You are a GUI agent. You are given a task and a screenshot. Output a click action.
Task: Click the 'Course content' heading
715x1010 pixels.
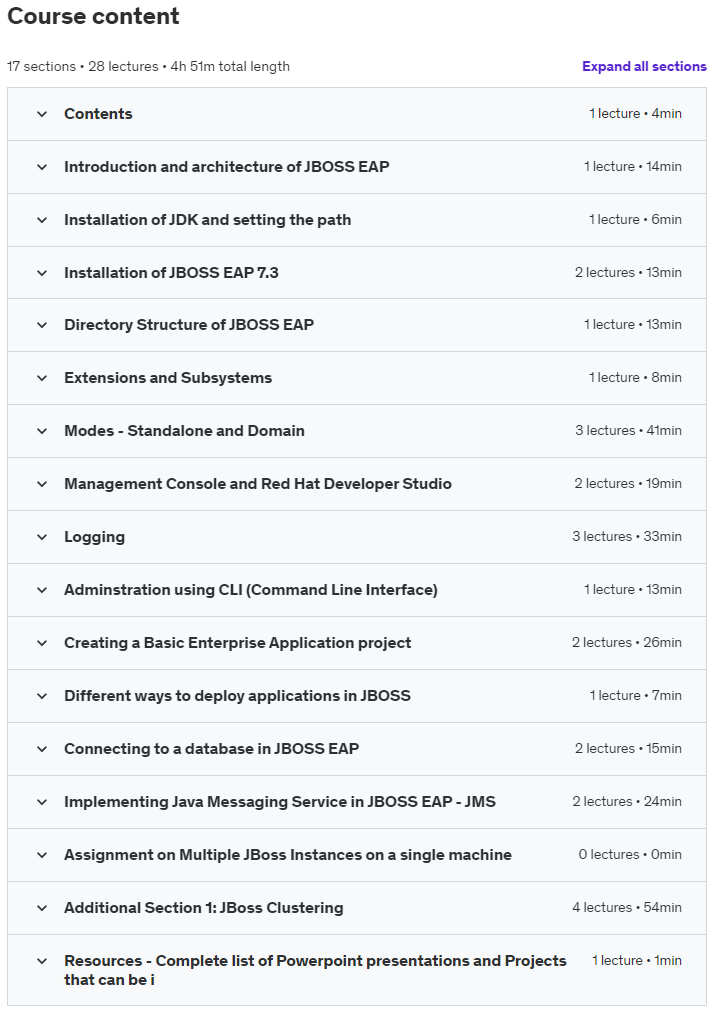coord(93,16)
